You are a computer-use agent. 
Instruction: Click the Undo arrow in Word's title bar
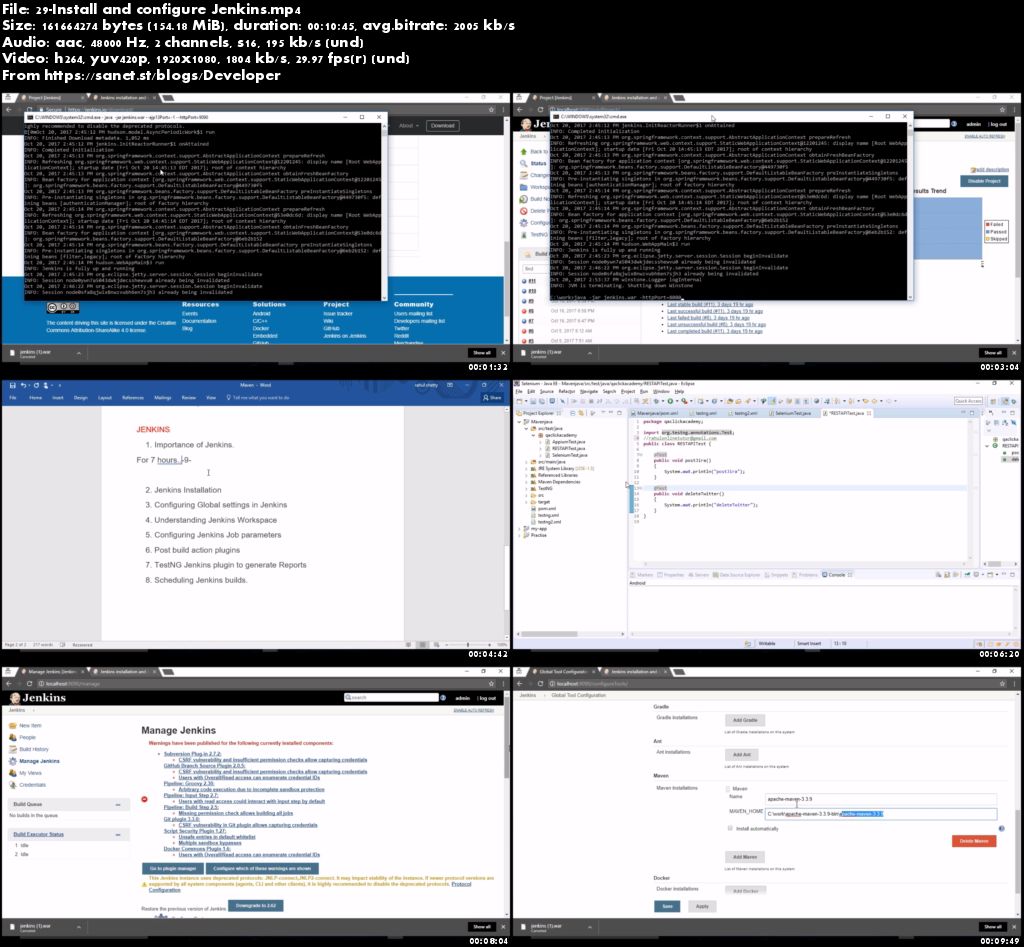click(24, 385)
